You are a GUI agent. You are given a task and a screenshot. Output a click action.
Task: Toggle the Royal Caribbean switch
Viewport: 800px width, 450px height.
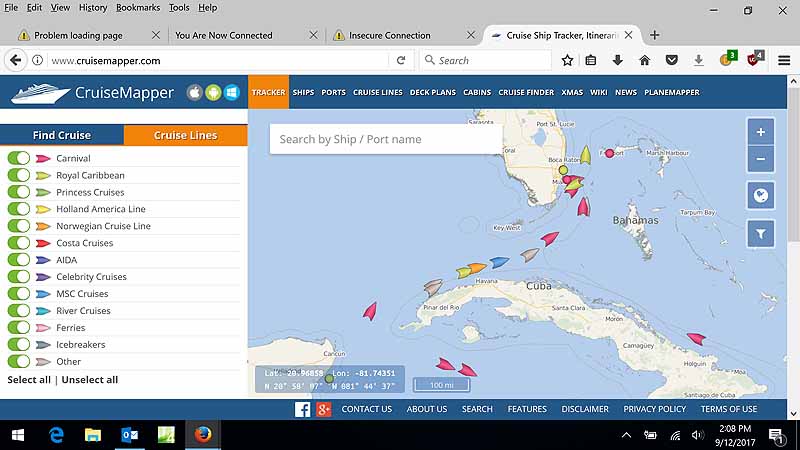[x=19, y=175]
